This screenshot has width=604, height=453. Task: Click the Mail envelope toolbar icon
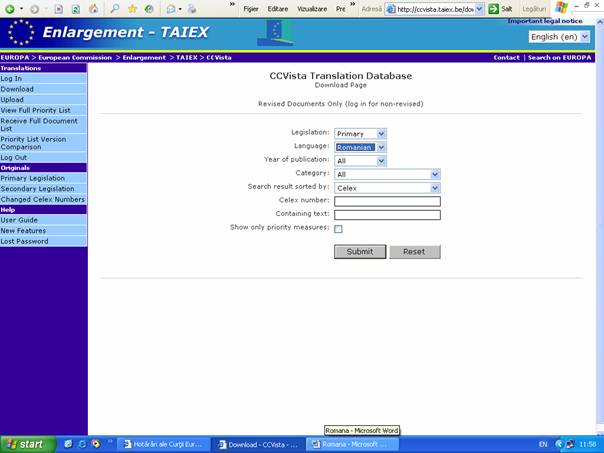point(171,9)
